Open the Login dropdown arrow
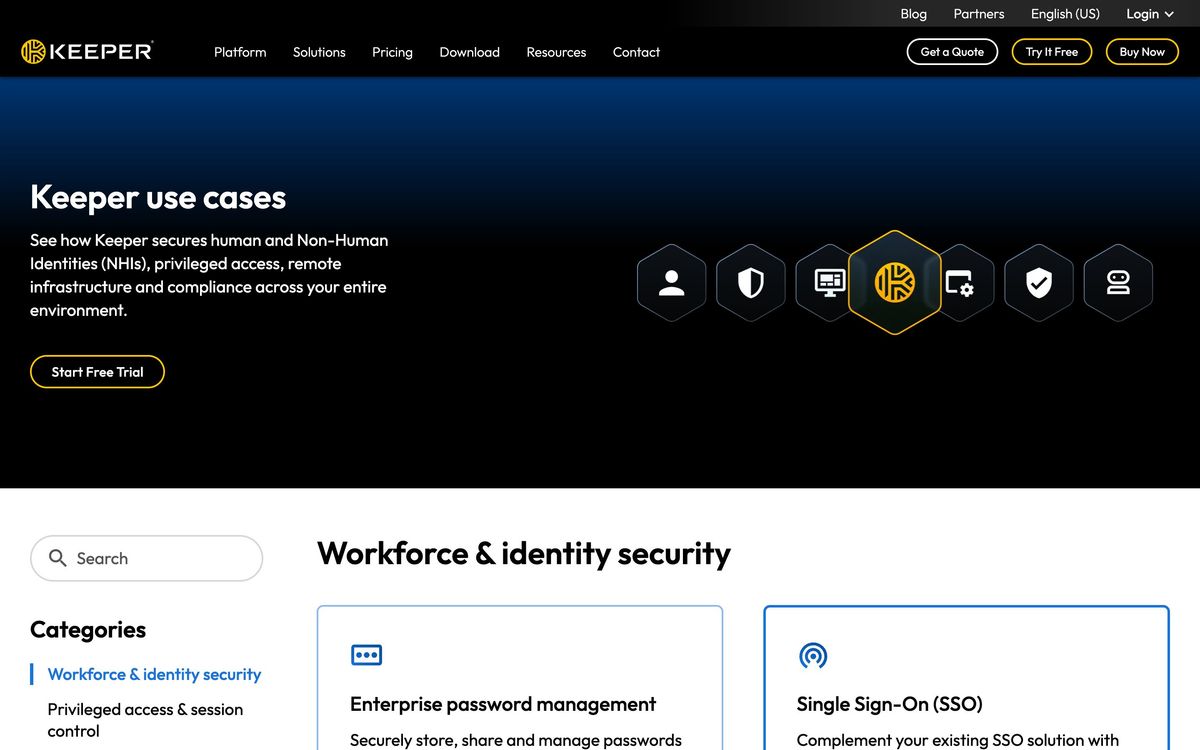This screenshot has height=750, width=1200. 1169,14
